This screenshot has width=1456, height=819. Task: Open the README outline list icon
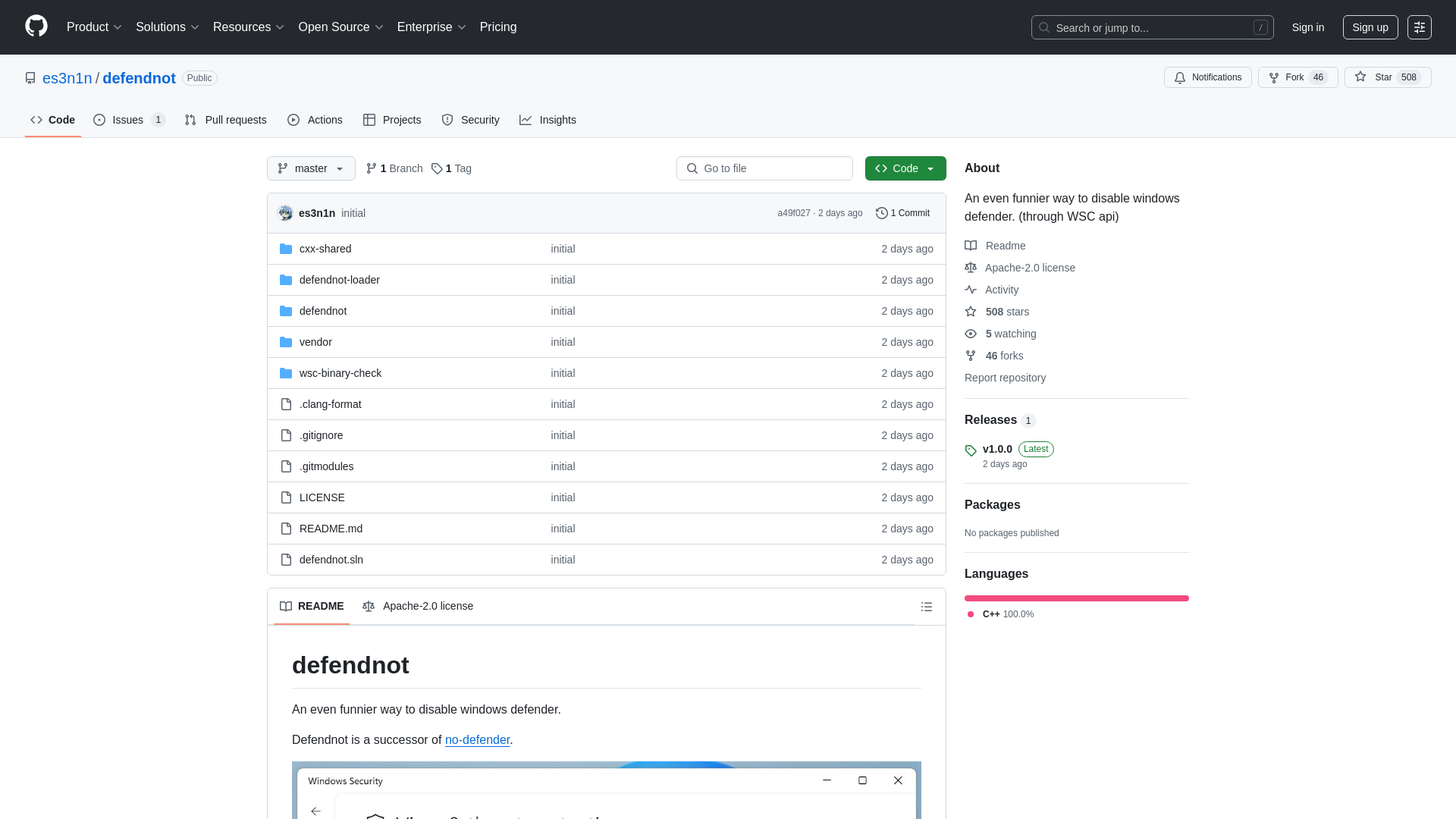[926, 607]
